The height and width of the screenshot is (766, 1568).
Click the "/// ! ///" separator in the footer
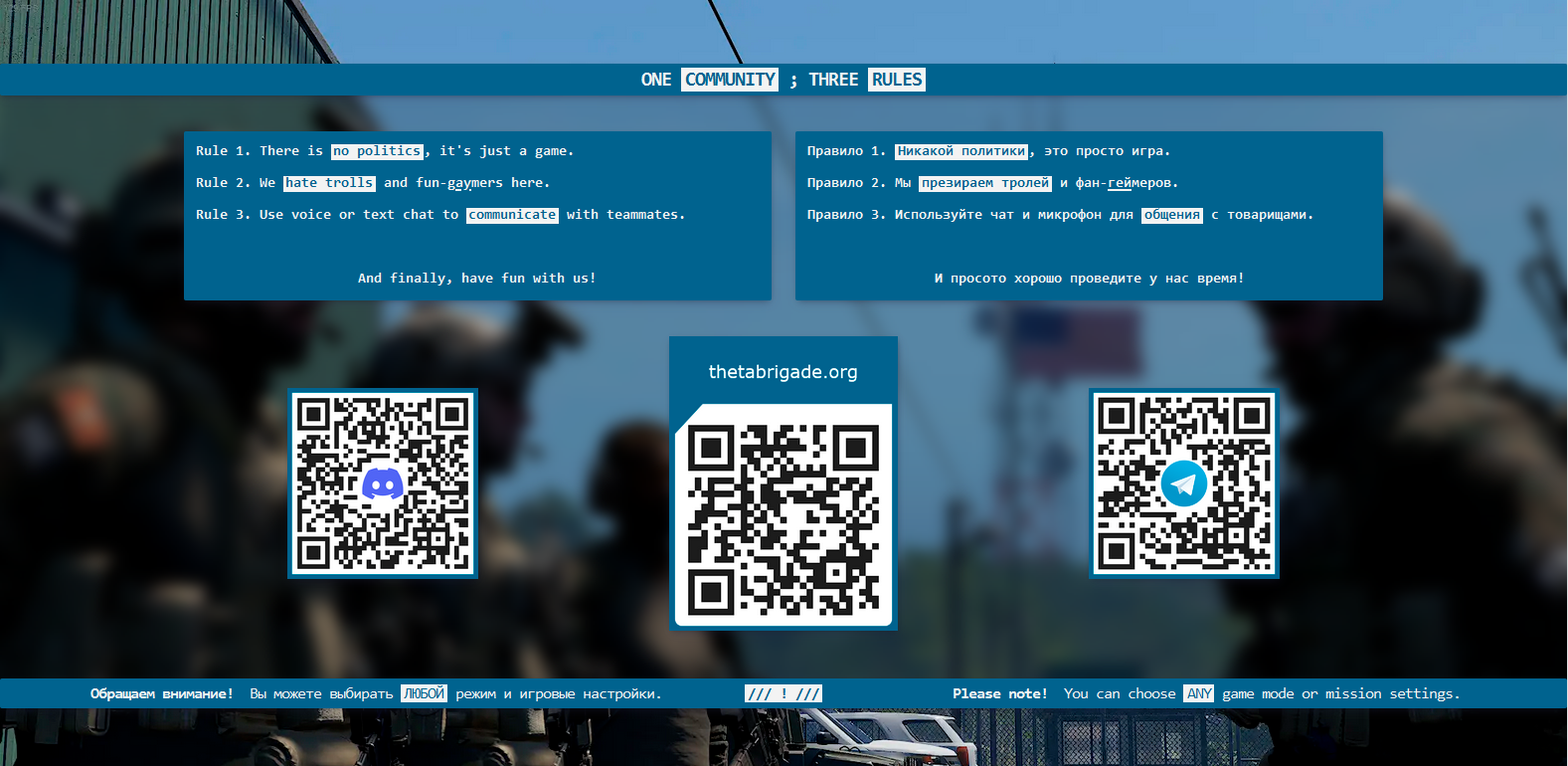(x=783, y=693)
